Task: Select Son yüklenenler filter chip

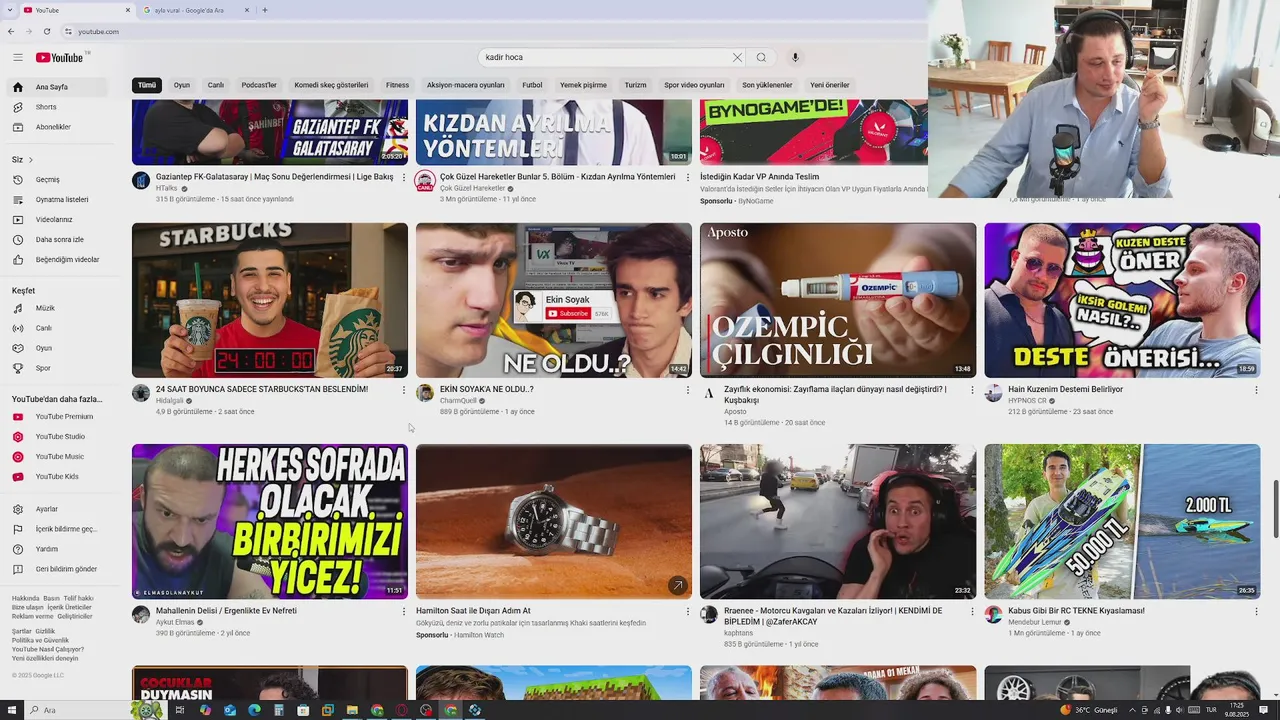Action: pos(767,85)
